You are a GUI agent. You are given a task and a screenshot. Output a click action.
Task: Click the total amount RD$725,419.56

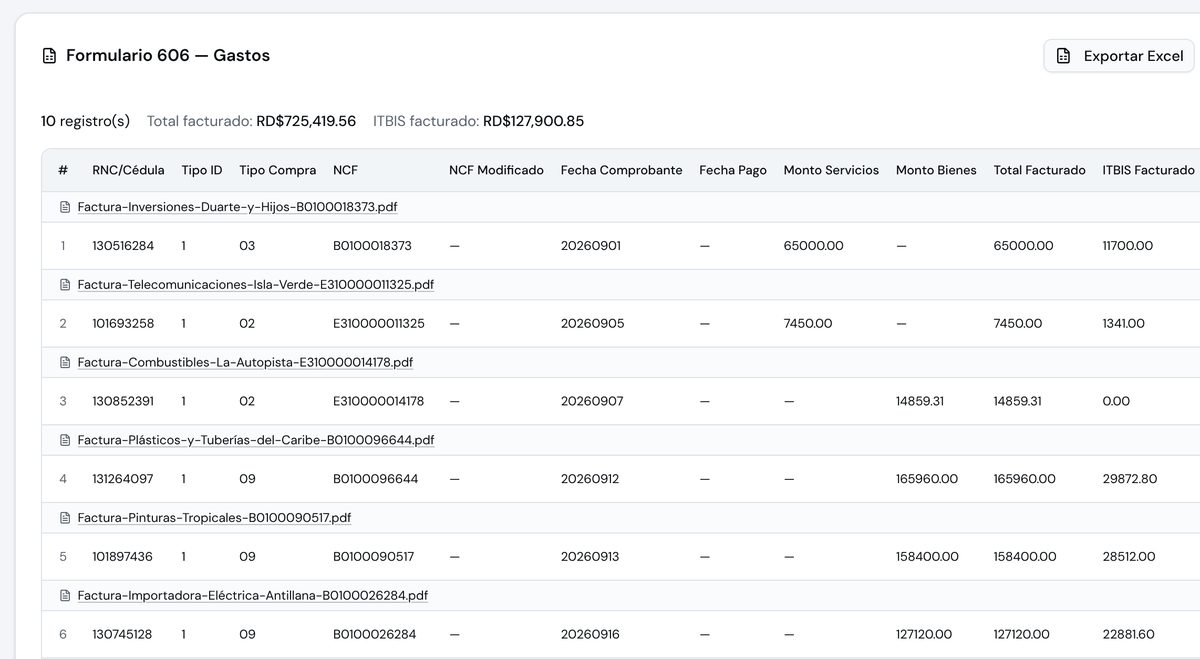click(x=306, y=121)
